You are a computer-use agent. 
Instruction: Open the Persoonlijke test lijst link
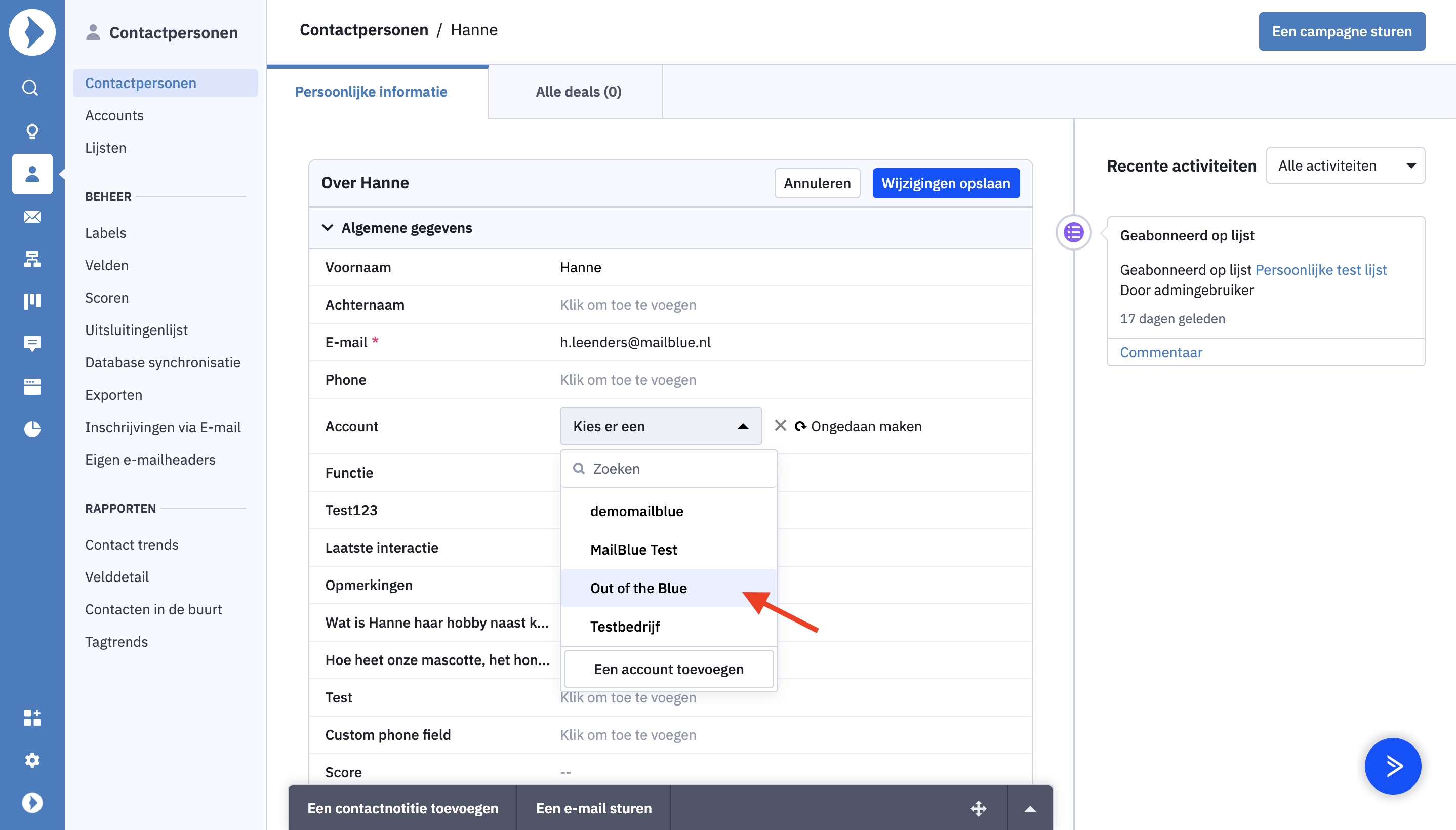coord(1321,270)
